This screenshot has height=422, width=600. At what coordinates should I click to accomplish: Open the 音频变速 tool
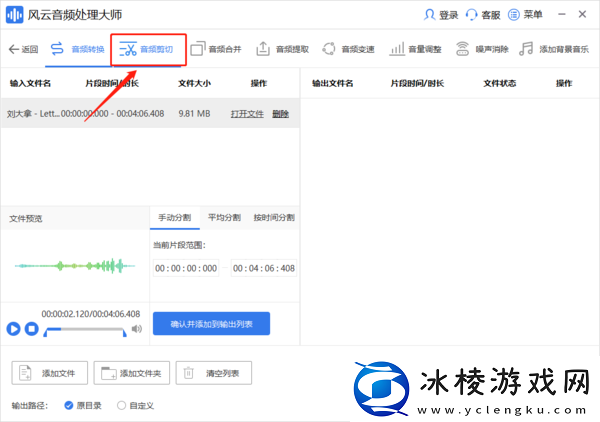pyautogui.click(x=348, y=49)
